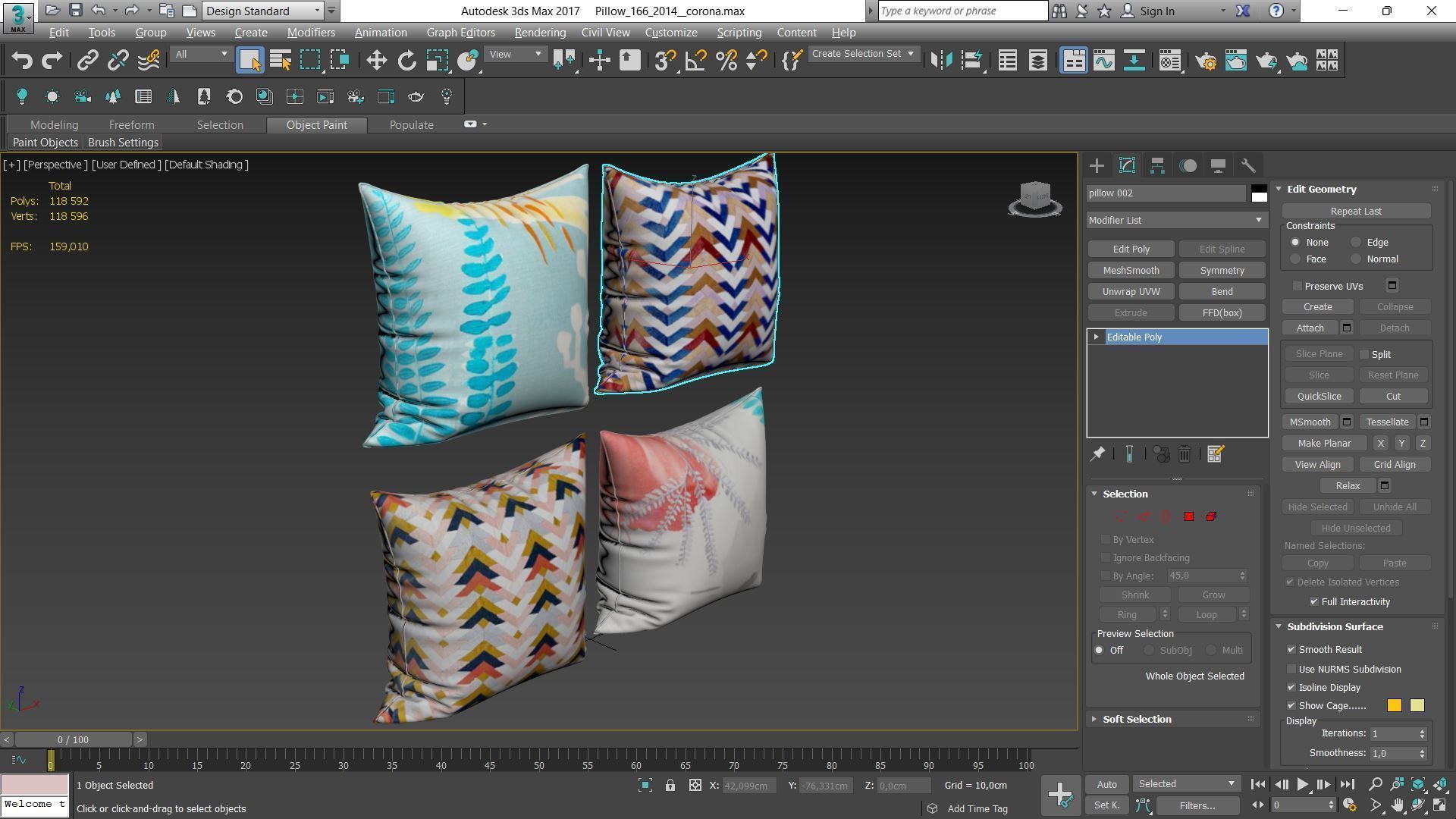
Task: Switch to the Freeform ribbon tab
Action: [x=131, y=125]
